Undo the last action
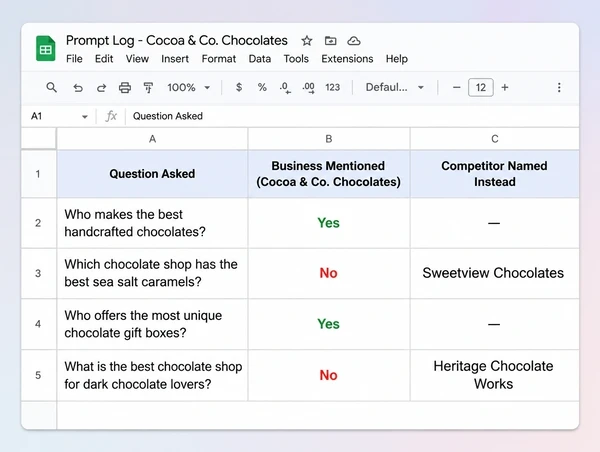Screen dimensions: 600x452 [78, 88]
